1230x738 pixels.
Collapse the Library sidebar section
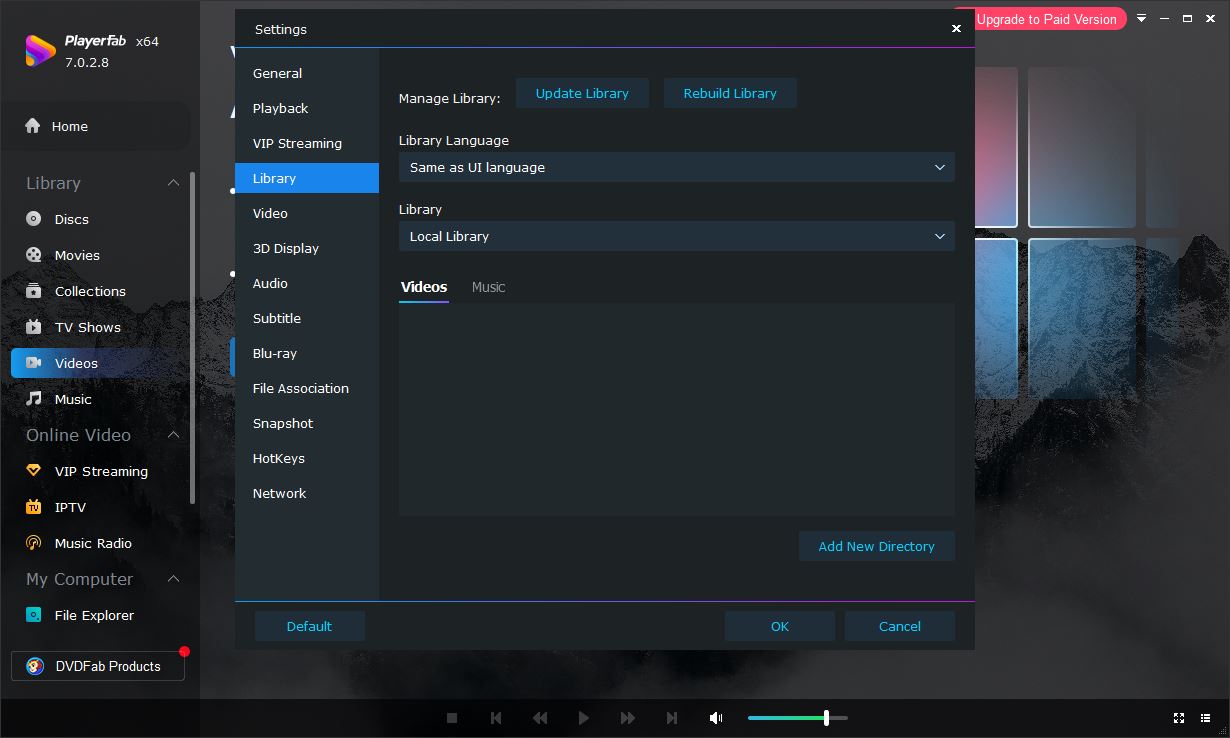pyautogui.click(x=173, y=183)
